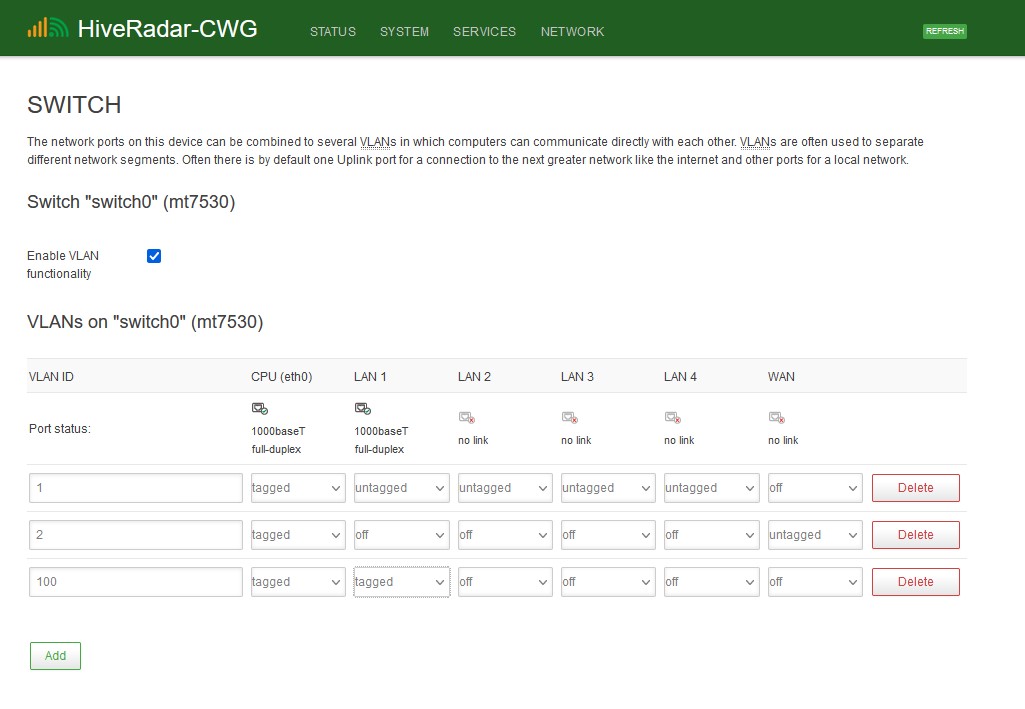1025x709 pixels.
Task: Open the CPU (eth0) dropdown for VLAN 1
Action: click(297, 488)
